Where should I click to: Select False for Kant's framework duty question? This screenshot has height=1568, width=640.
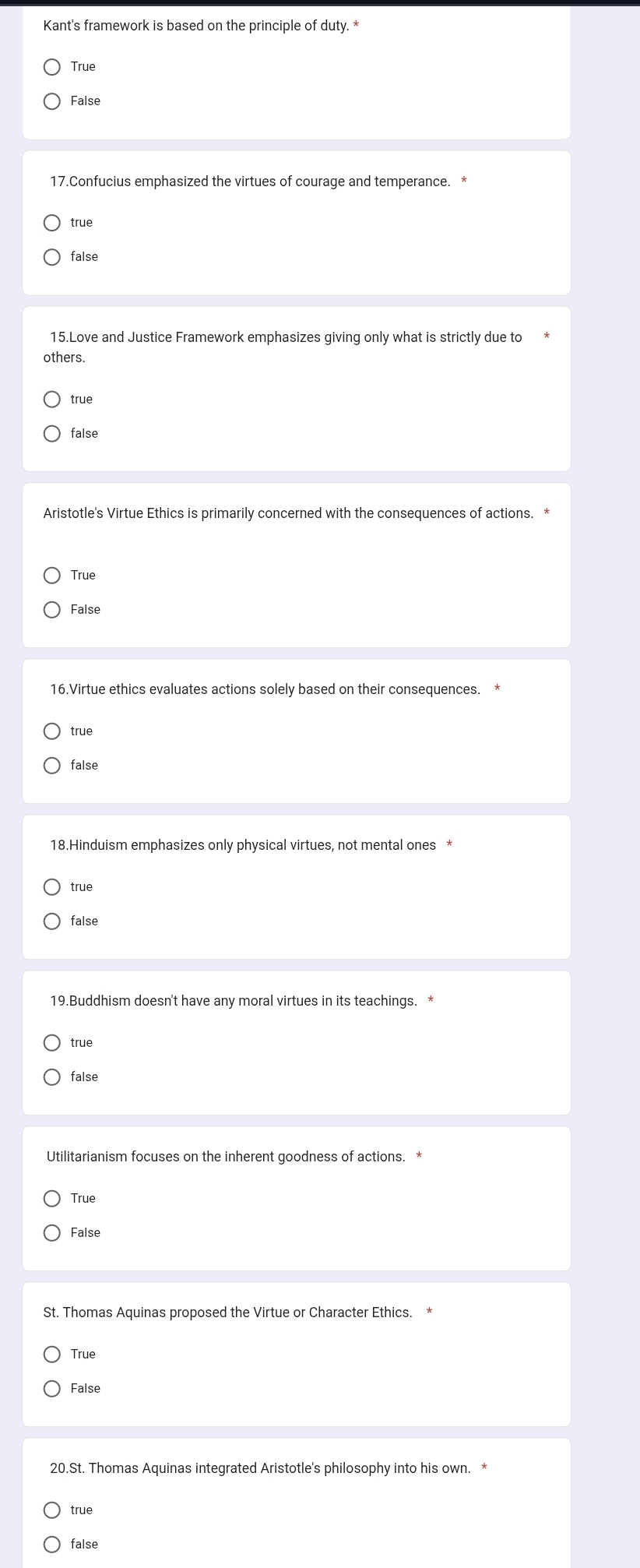tap(52, 101)
